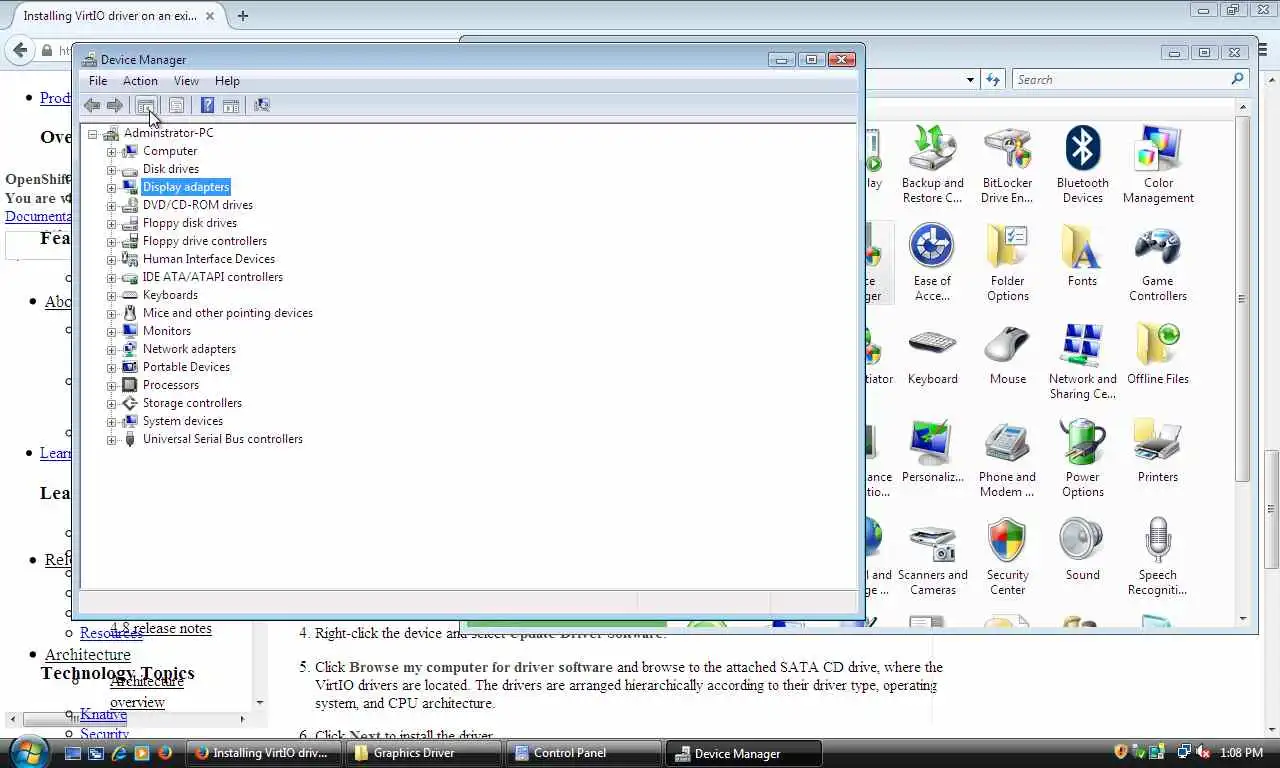Viewport: 1280px width, 768px height.
Task: Expand Universal Serial Bus controllers node
Action: click(112, 439)
